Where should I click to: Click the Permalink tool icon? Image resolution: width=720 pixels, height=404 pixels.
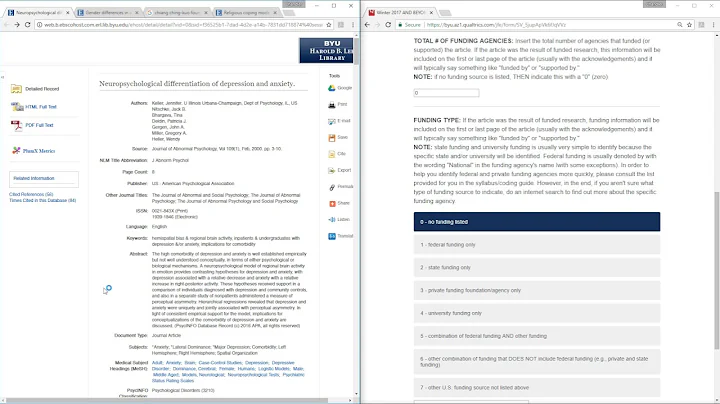(x=332, y=187)
